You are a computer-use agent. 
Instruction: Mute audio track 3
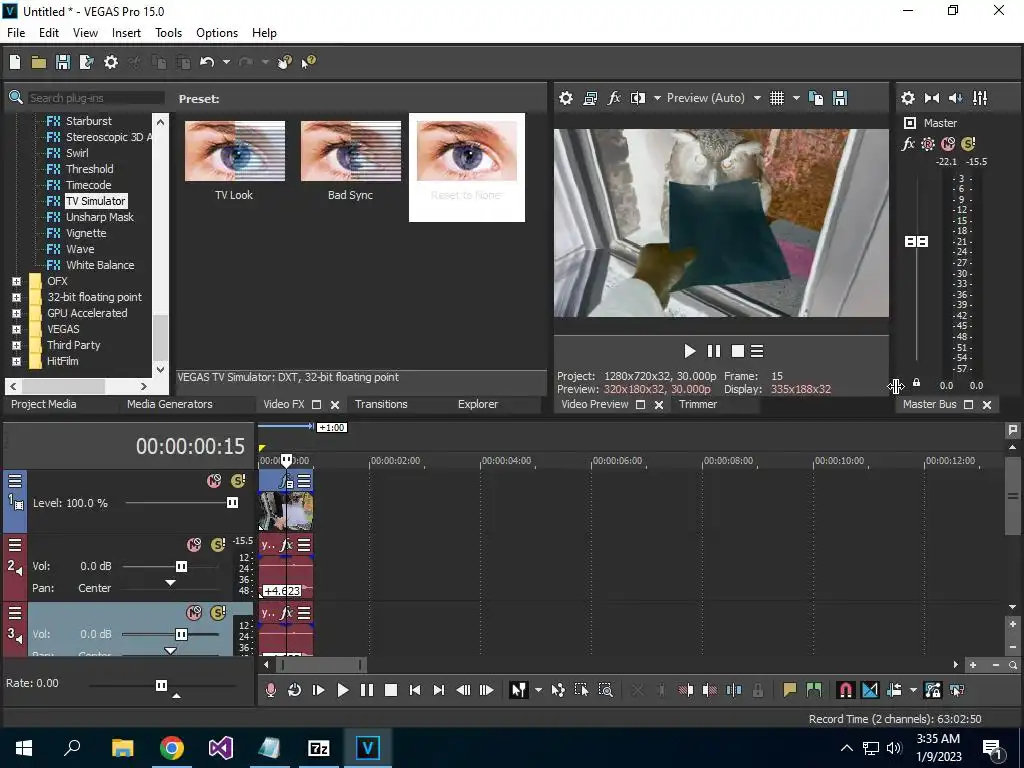(194, 613)
